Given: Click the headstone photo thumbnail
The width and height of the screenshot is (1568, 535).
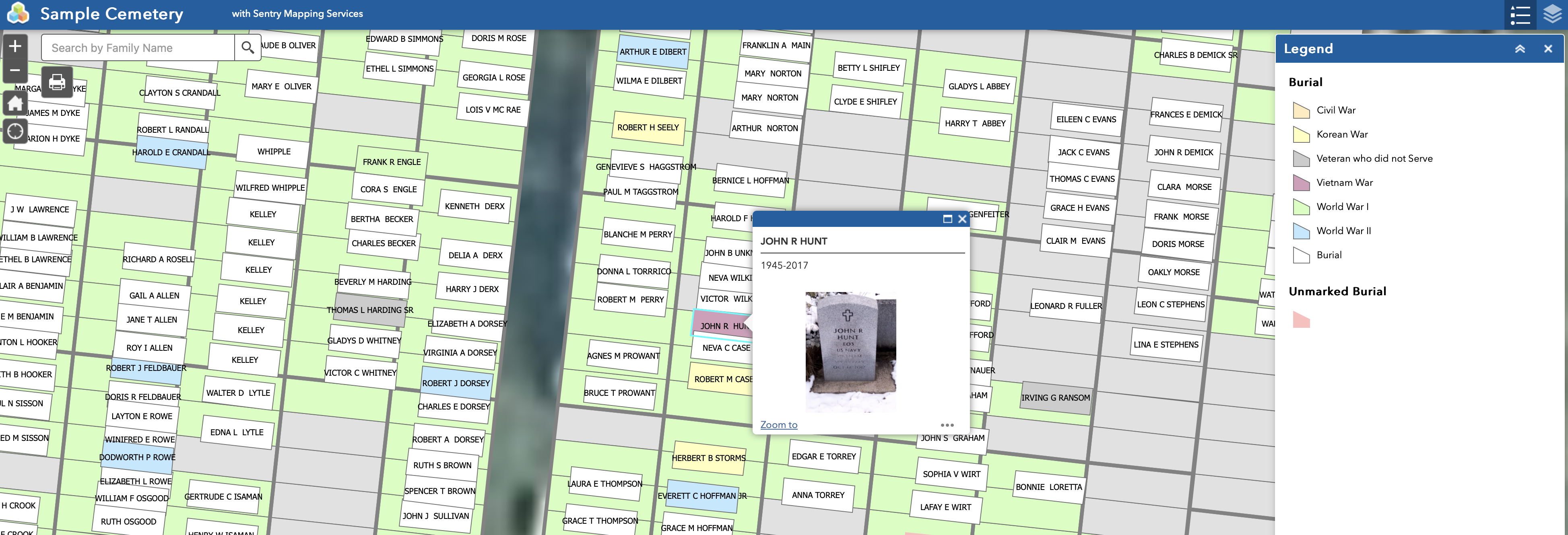Looking at the screenshot, I should 850,352.
